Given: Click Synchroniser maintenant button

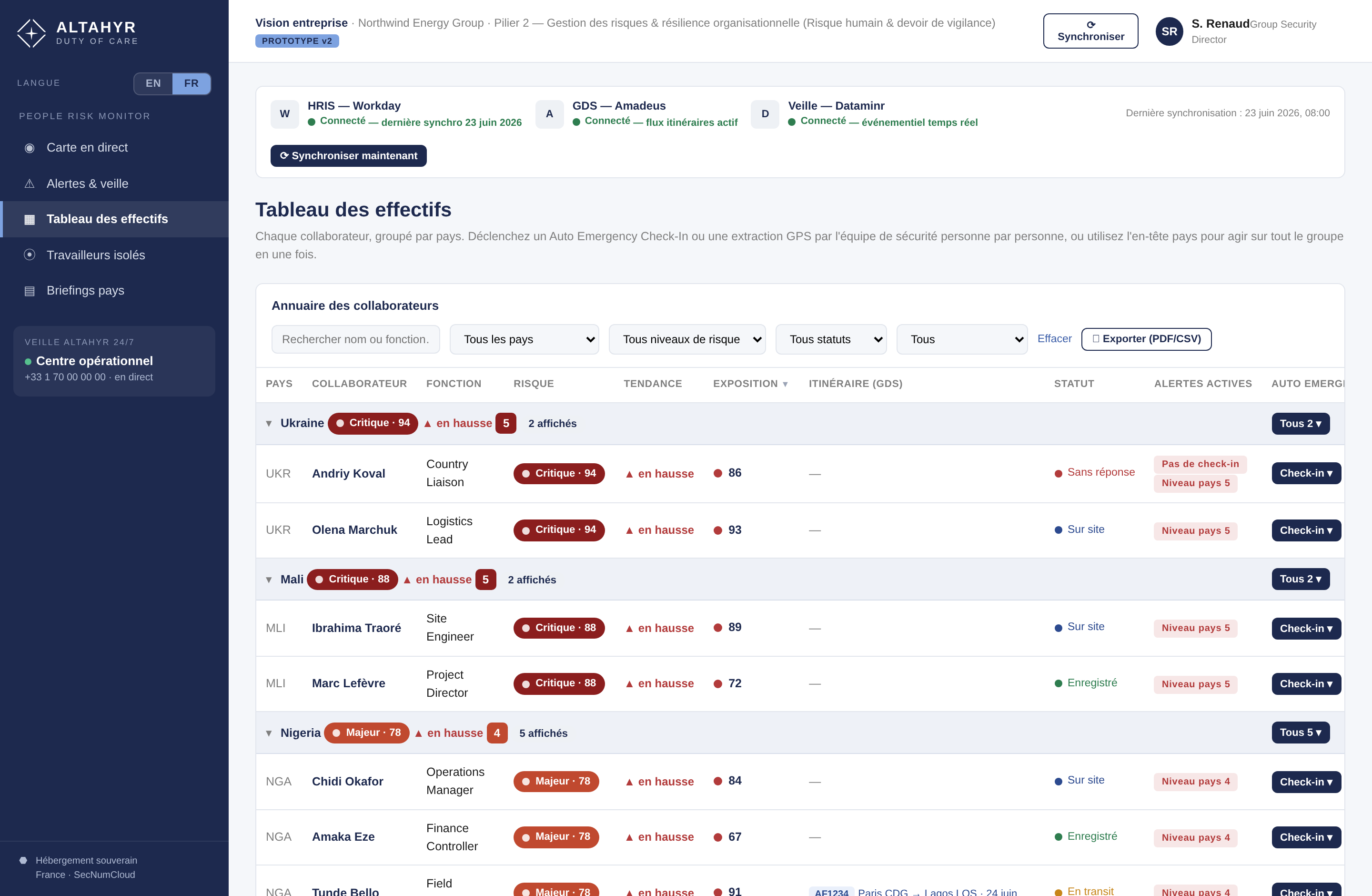Looking at the screenshot, I should click(349, 156).
